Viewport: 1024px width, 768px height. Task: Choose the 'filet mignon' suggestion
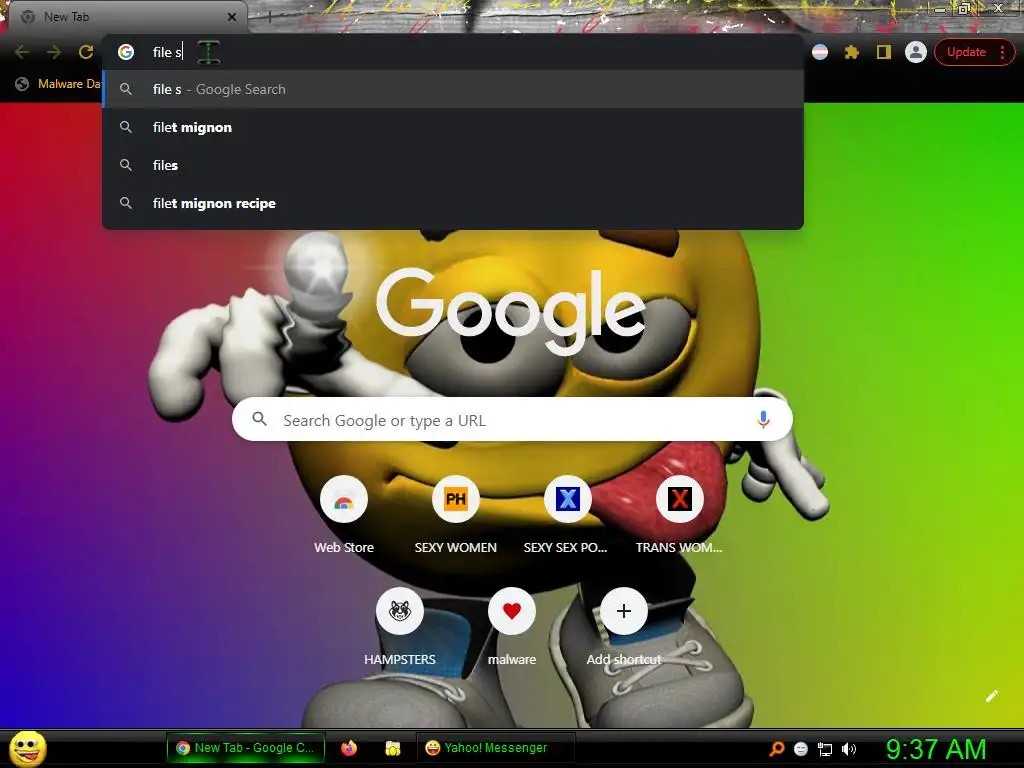pos(453,127)
